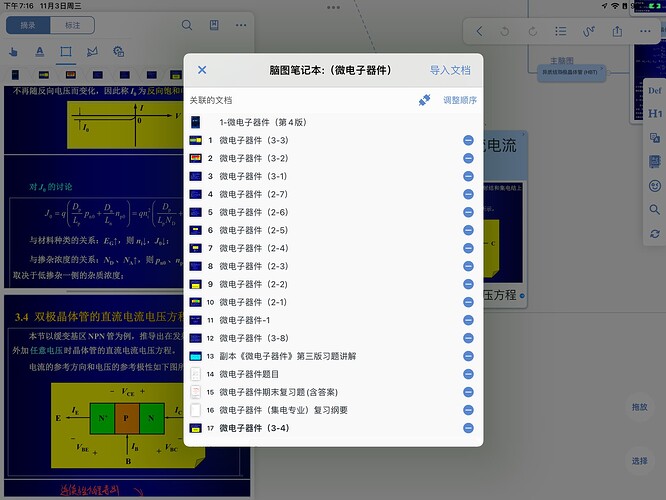Screen dimensions: 666x500
Task: Go back in the mind map toolbar
Action: [480, 31]
